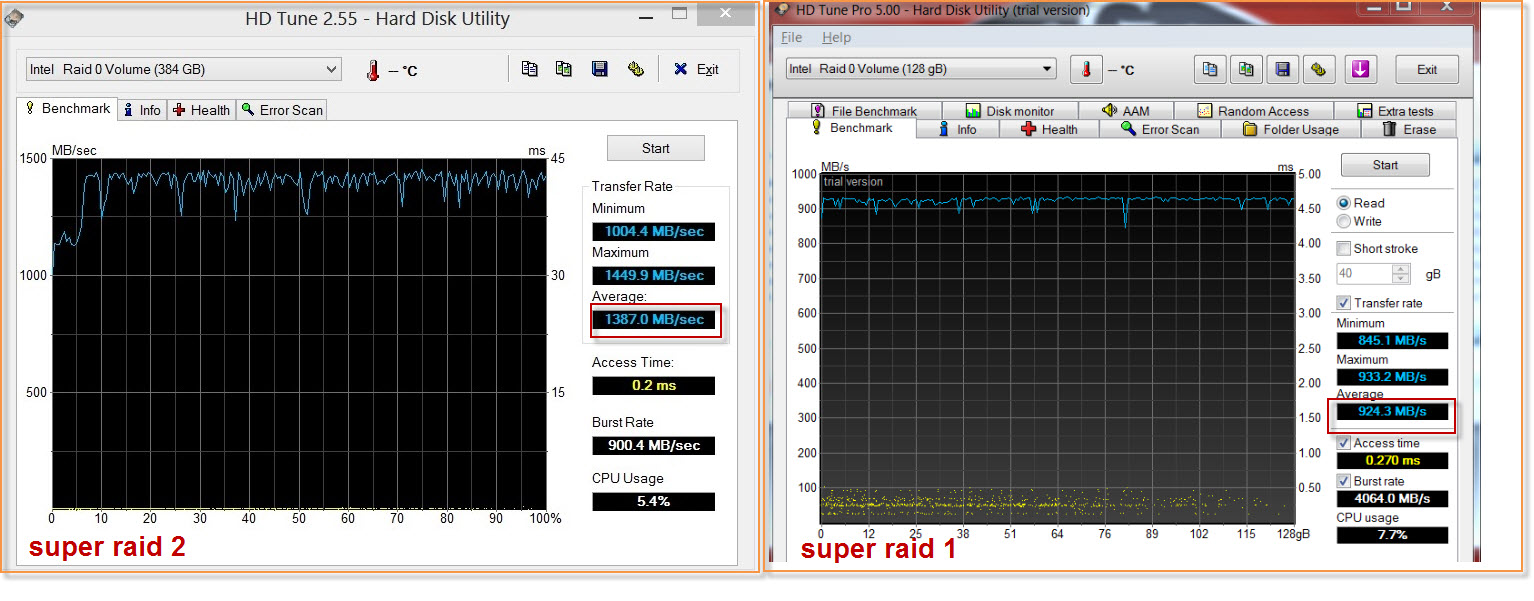
Task: Enable the Short stroke checkbox
Action: 1344,248
